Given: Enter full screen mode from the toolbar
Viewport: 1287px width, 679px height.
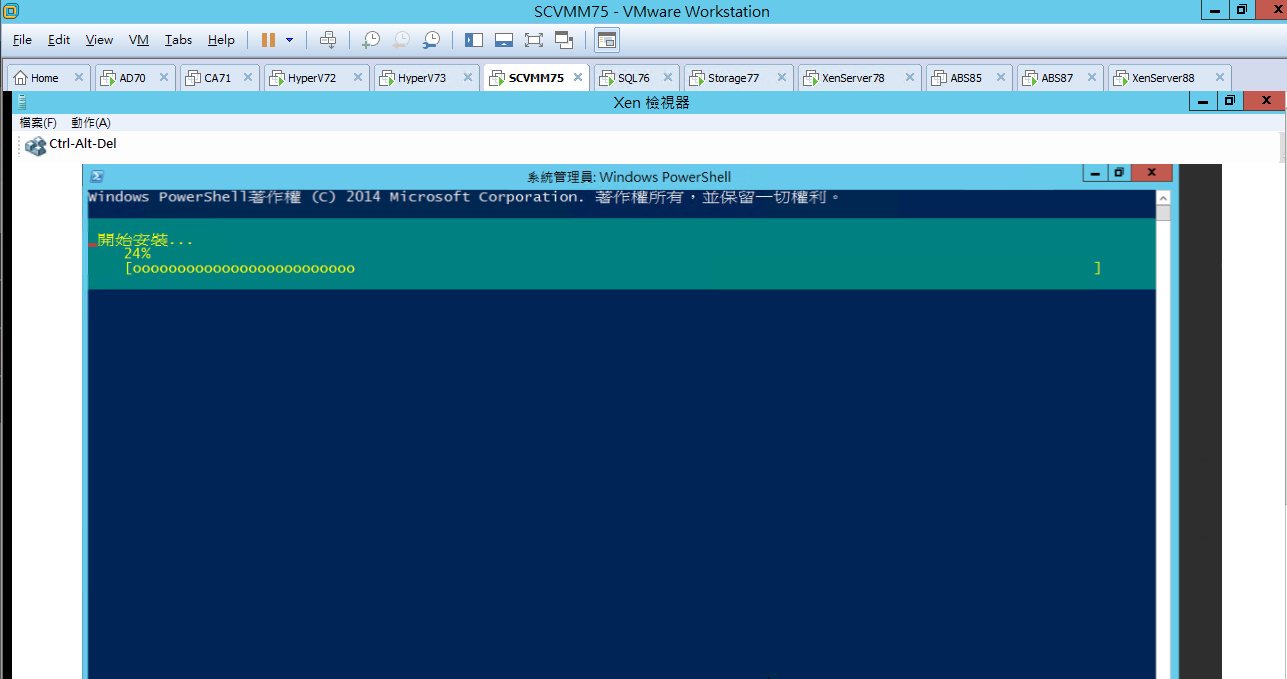Looking at the screenshot, I should [534, 40].
